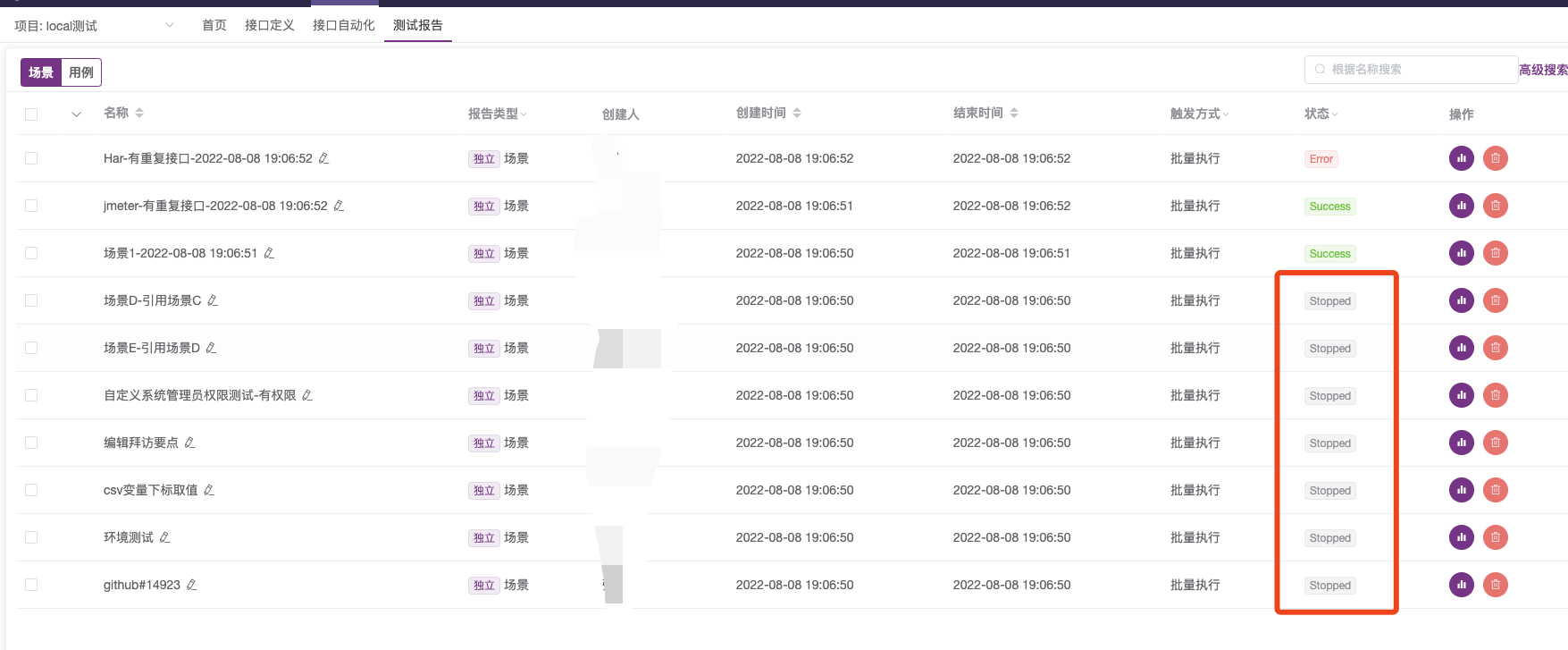
Task: Go to the 首页 tab
Action: (x=214, y=25)
